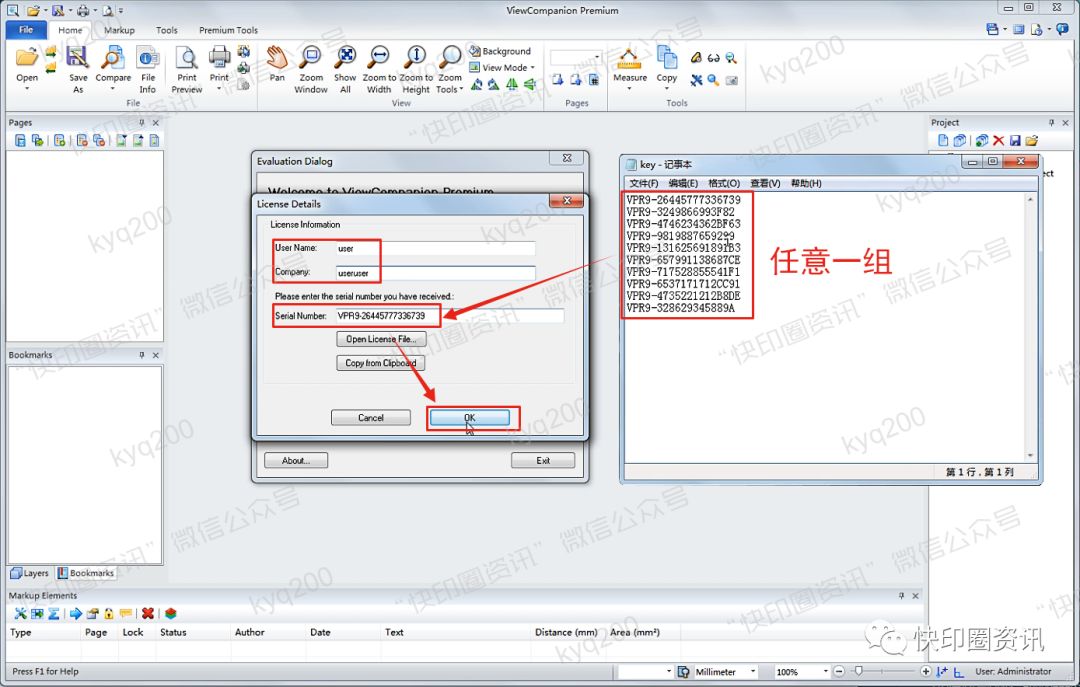Open a file with the Open icon
The height and width of the screenshot is (687, 1080).
(27, 59)
